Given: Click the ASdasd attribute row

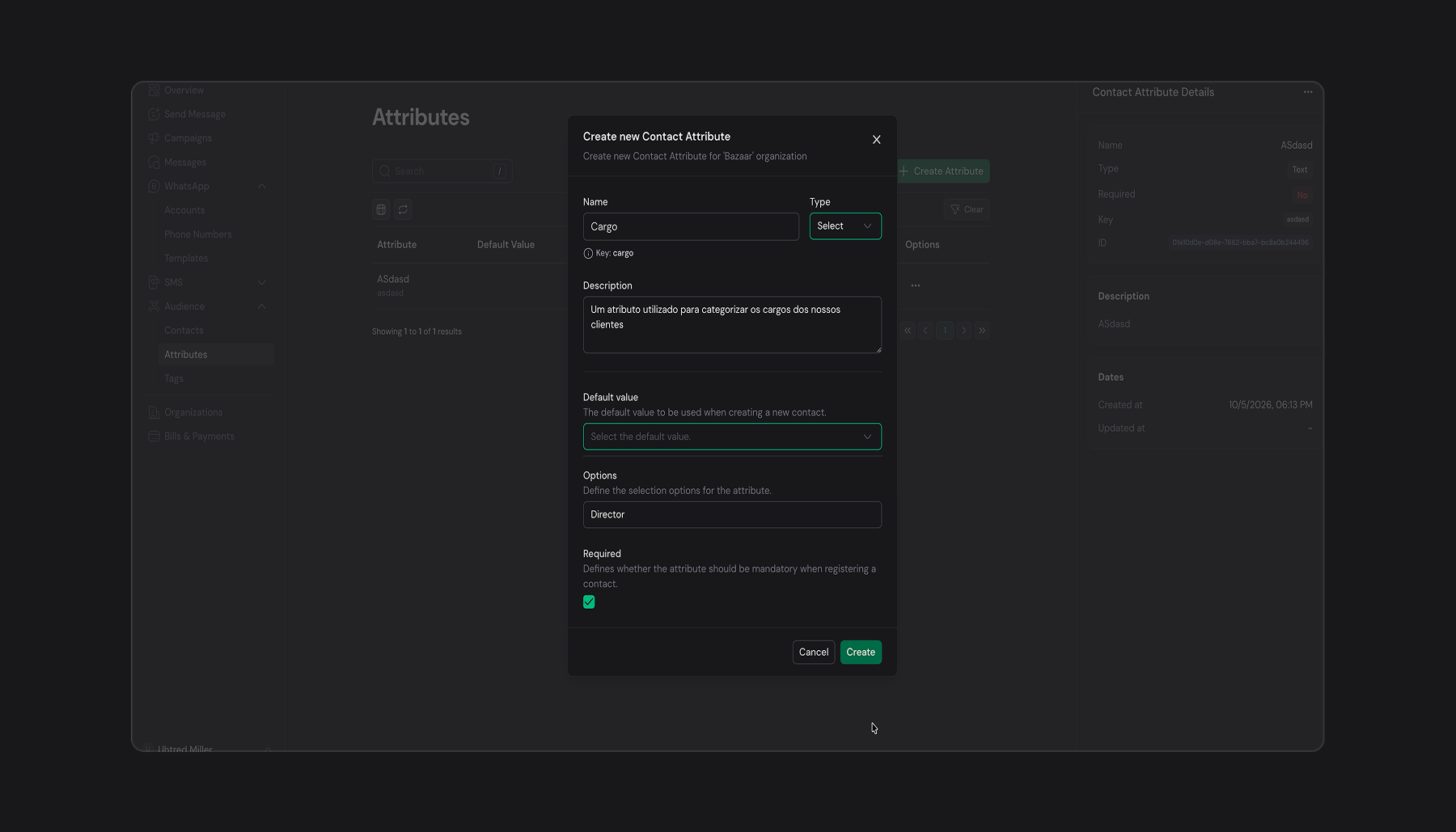Looking at the screenshot, I should pos(469,285).
